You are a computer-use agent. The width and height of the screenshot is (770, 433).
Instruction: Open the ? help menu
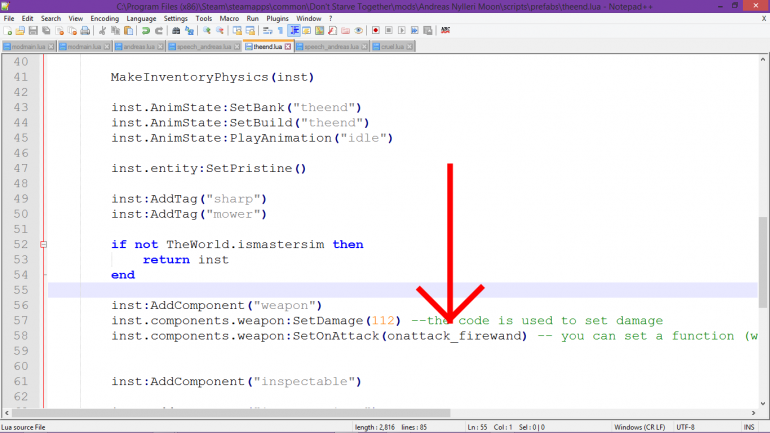click(330, 19)
